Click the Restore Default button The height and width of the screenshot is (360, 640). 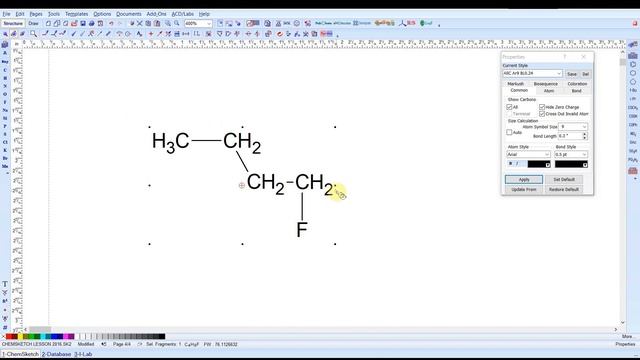[564, 189]
